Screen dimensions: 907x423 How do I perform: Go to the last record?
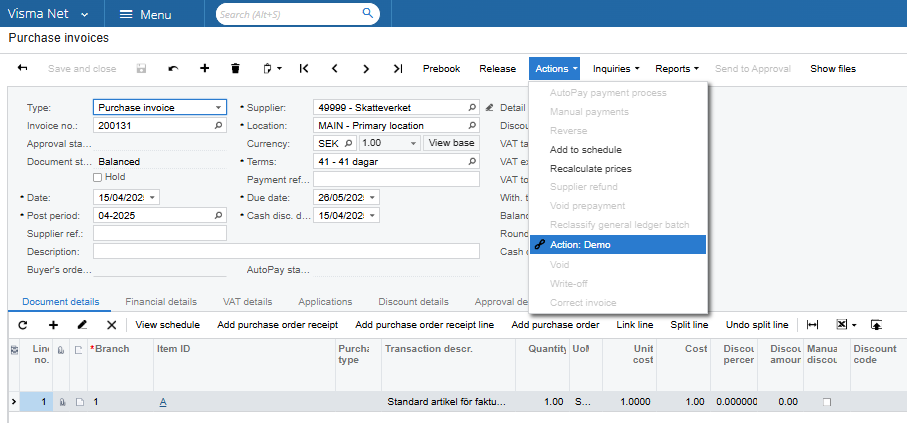tap(398, 69)
